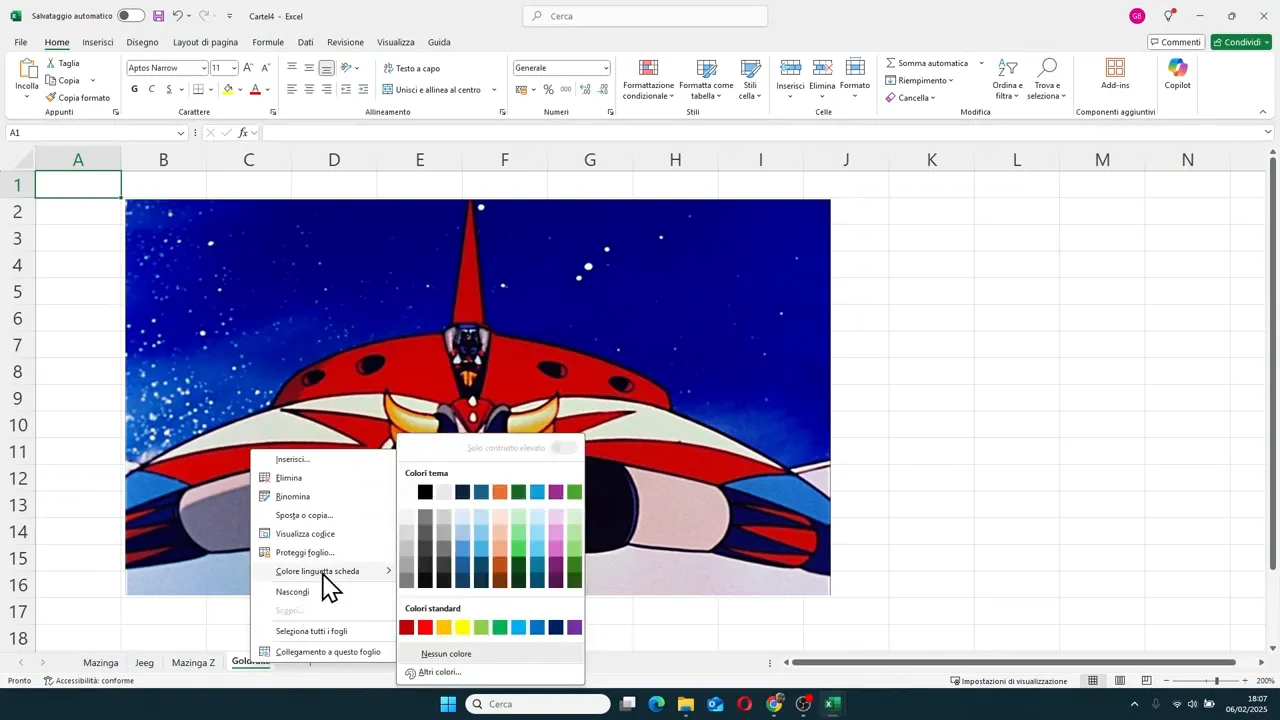The width and height of the screenshot is (1280, 720).
Task: Click the Commenti button
Action: click(x=1175, y=42)
